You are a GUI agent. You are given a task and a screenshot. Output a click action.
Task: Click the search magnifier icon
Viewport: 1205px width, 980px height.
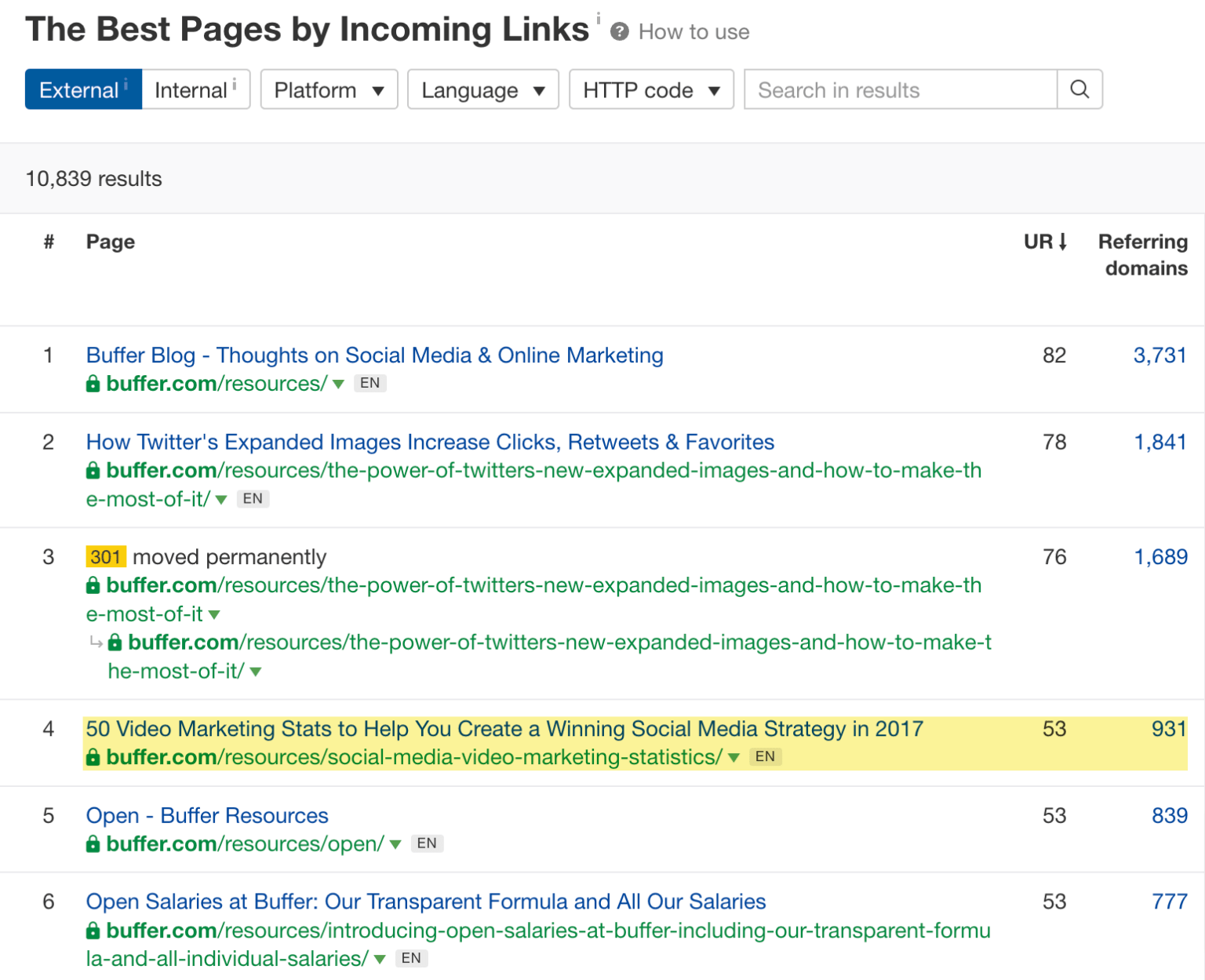pyautogui.click(x=1080, y=89)
